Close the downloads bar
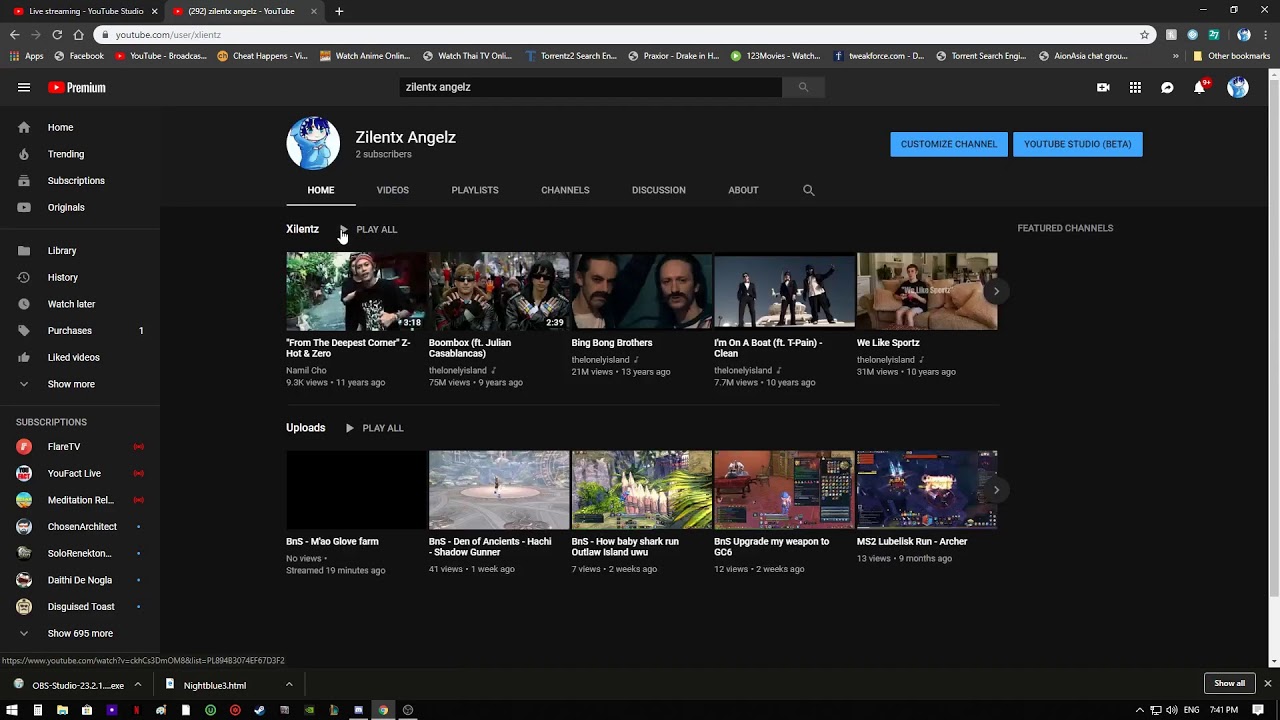The image size is (1280, 720). tap(1267, 684)
